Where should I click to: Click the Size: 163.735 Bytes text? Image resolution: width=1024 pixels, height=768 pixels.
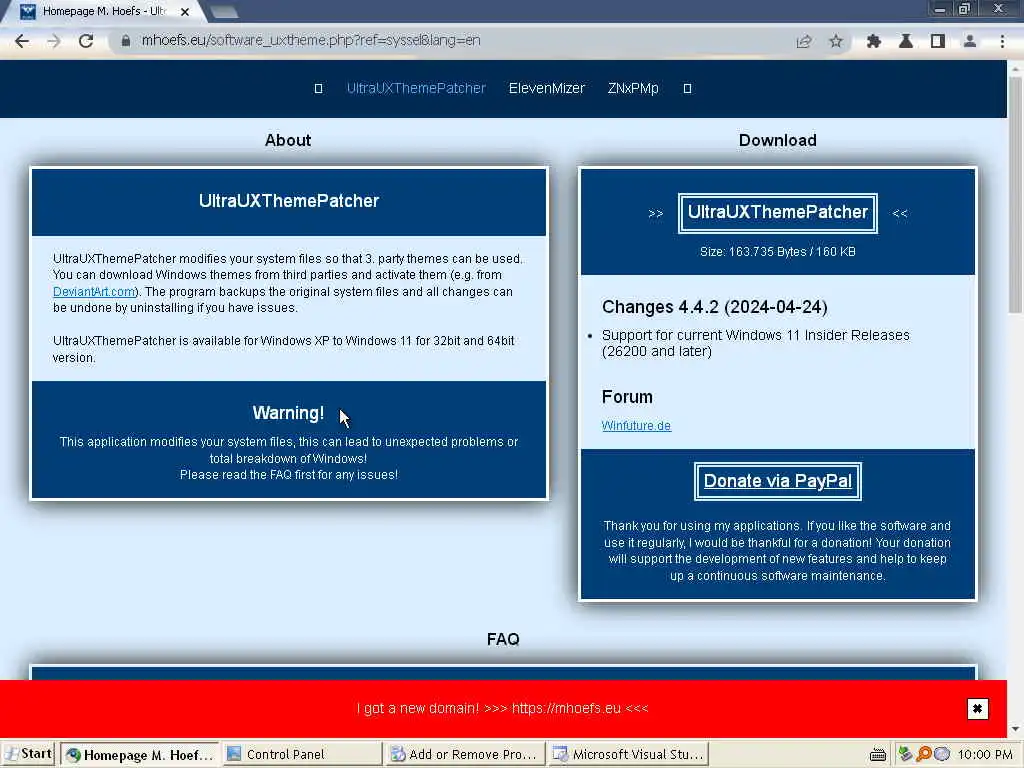(777, 251)
